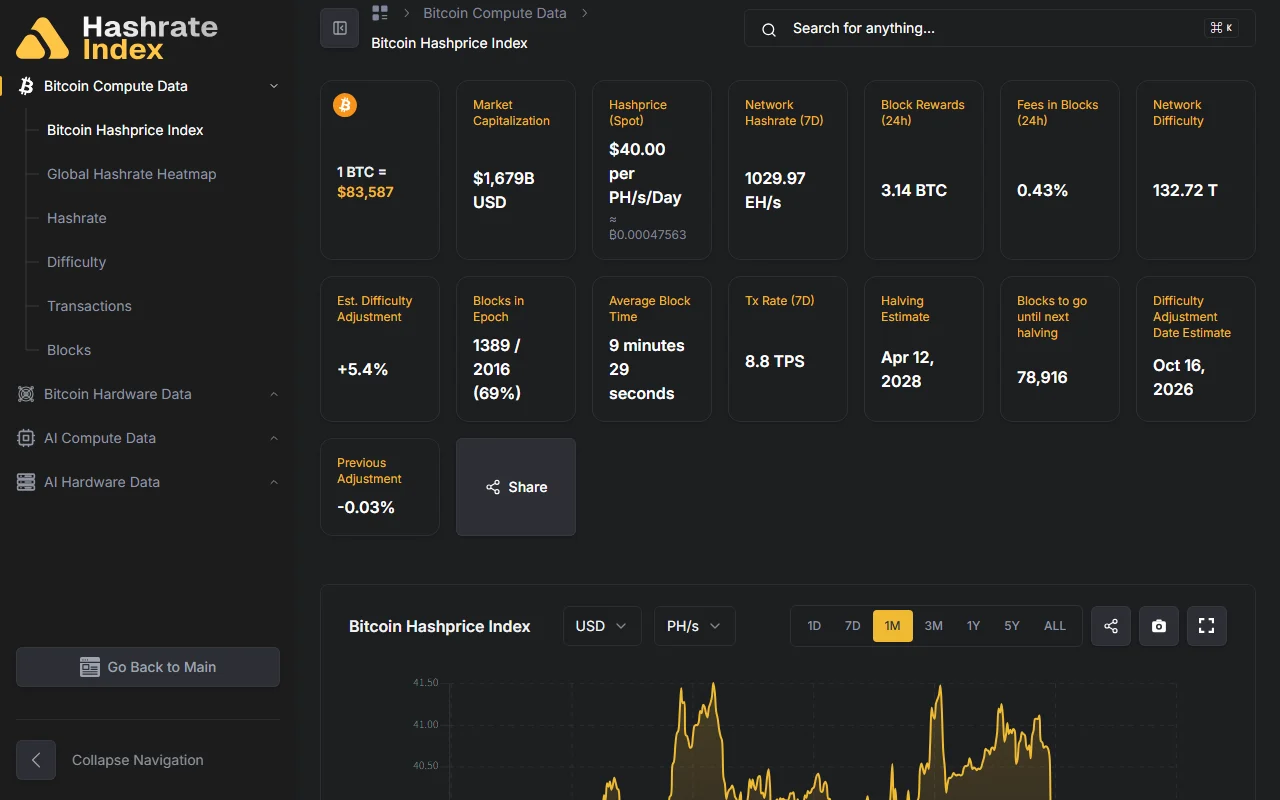Open the Hashrate sidebar item
Image resolution: width=1280 pixels, height=800 pixels.
(76, 218)
